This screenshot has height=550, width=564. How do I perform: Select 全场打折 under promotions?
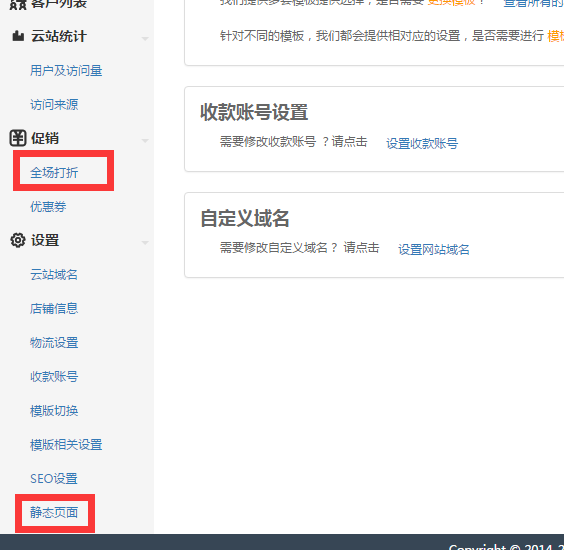pyautogui.click(x=54, y=173)
